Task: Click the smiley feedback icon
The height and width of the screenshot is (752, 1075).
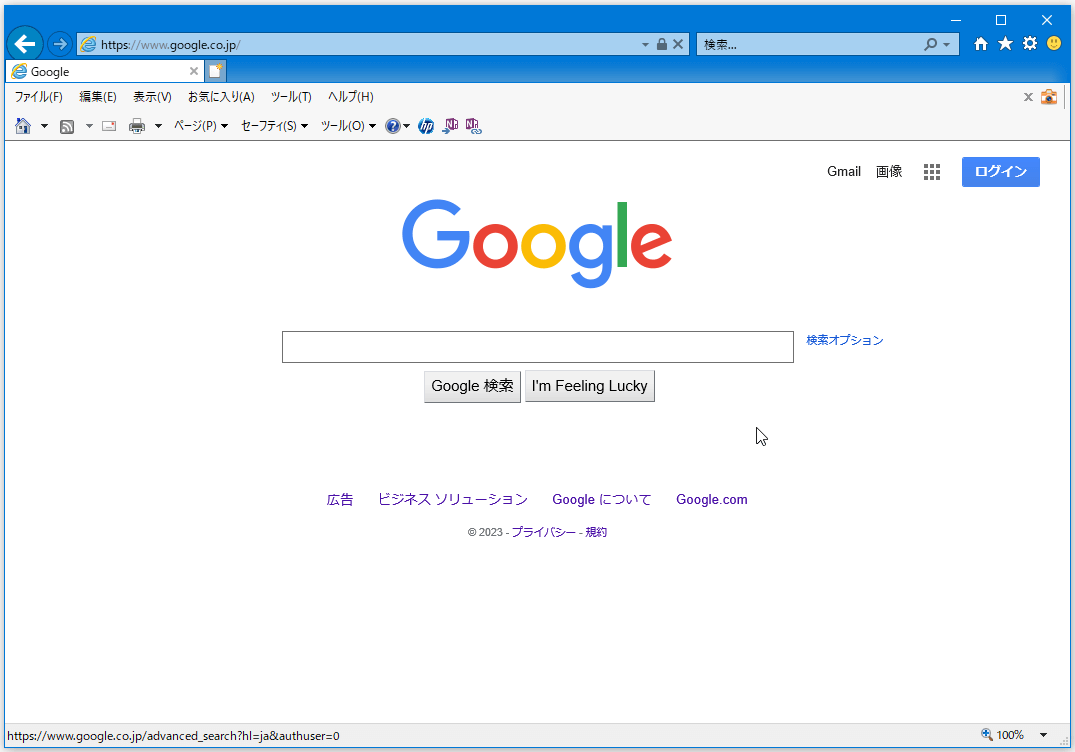Action: [1054, 44]
